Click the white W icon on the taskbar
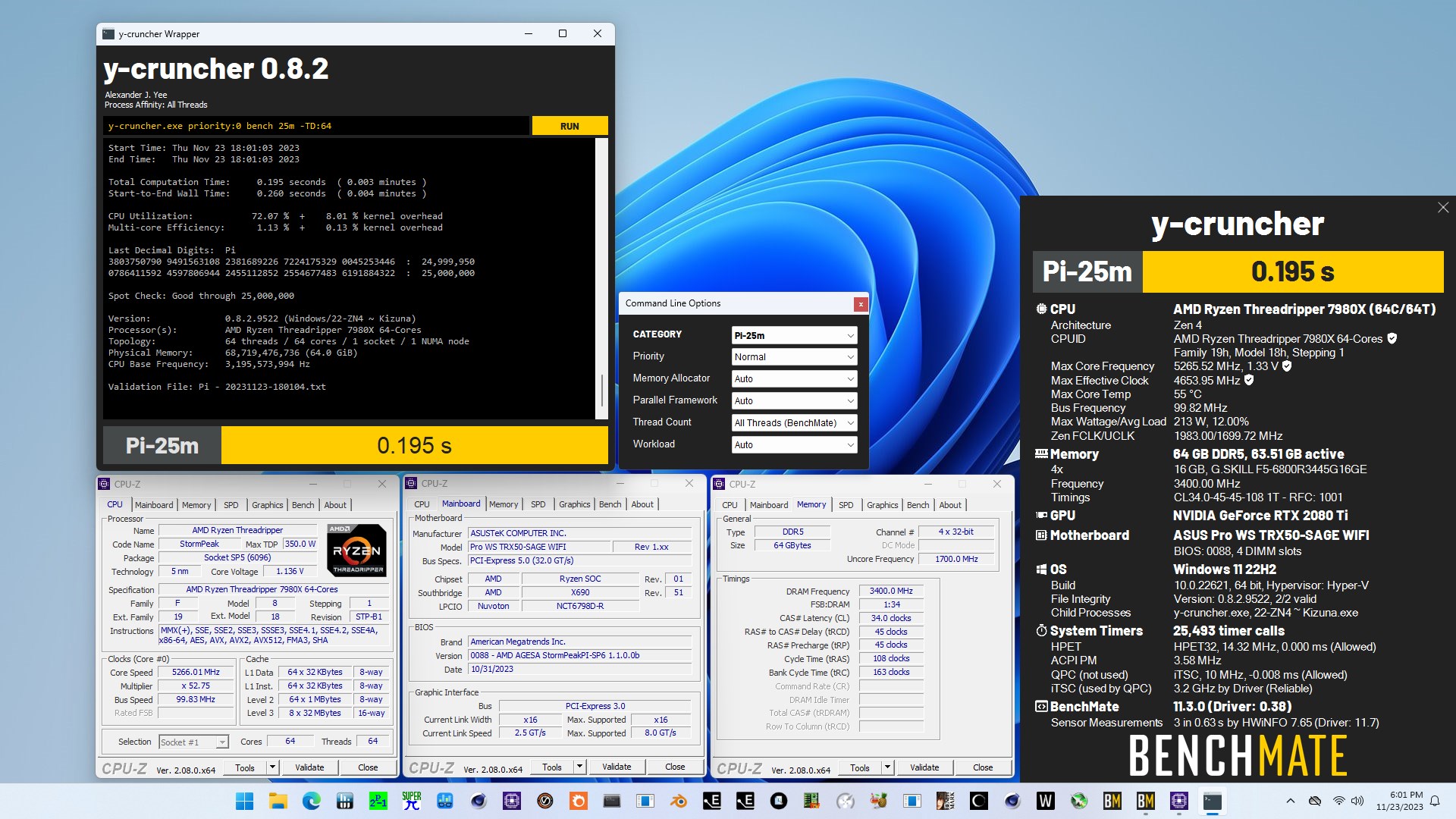This screenshot has width=1456, height=819. pyautogui.click(x=1045, y=801)
